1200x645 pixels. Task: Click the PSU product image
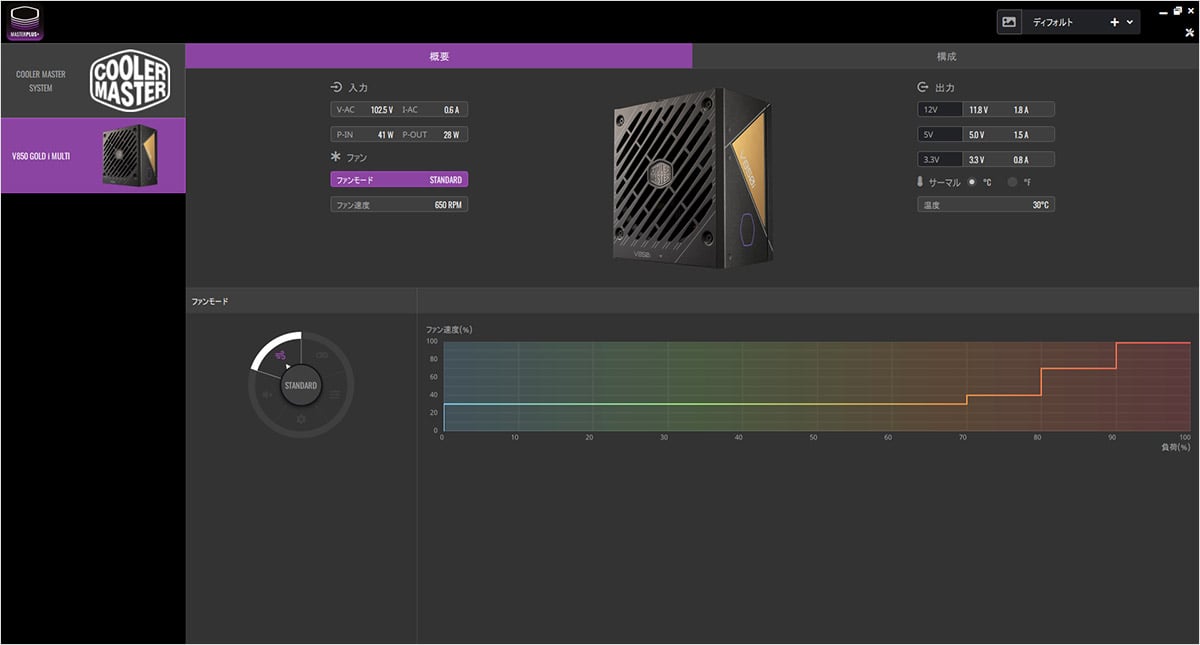point(692,178)
